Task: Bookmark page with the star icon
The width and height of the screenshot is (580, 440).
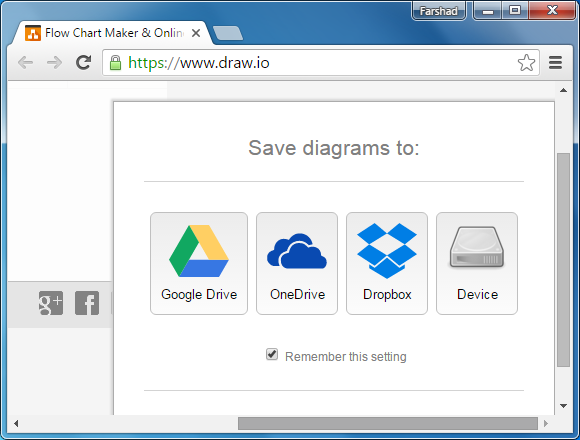Action: tap(526, 62)
